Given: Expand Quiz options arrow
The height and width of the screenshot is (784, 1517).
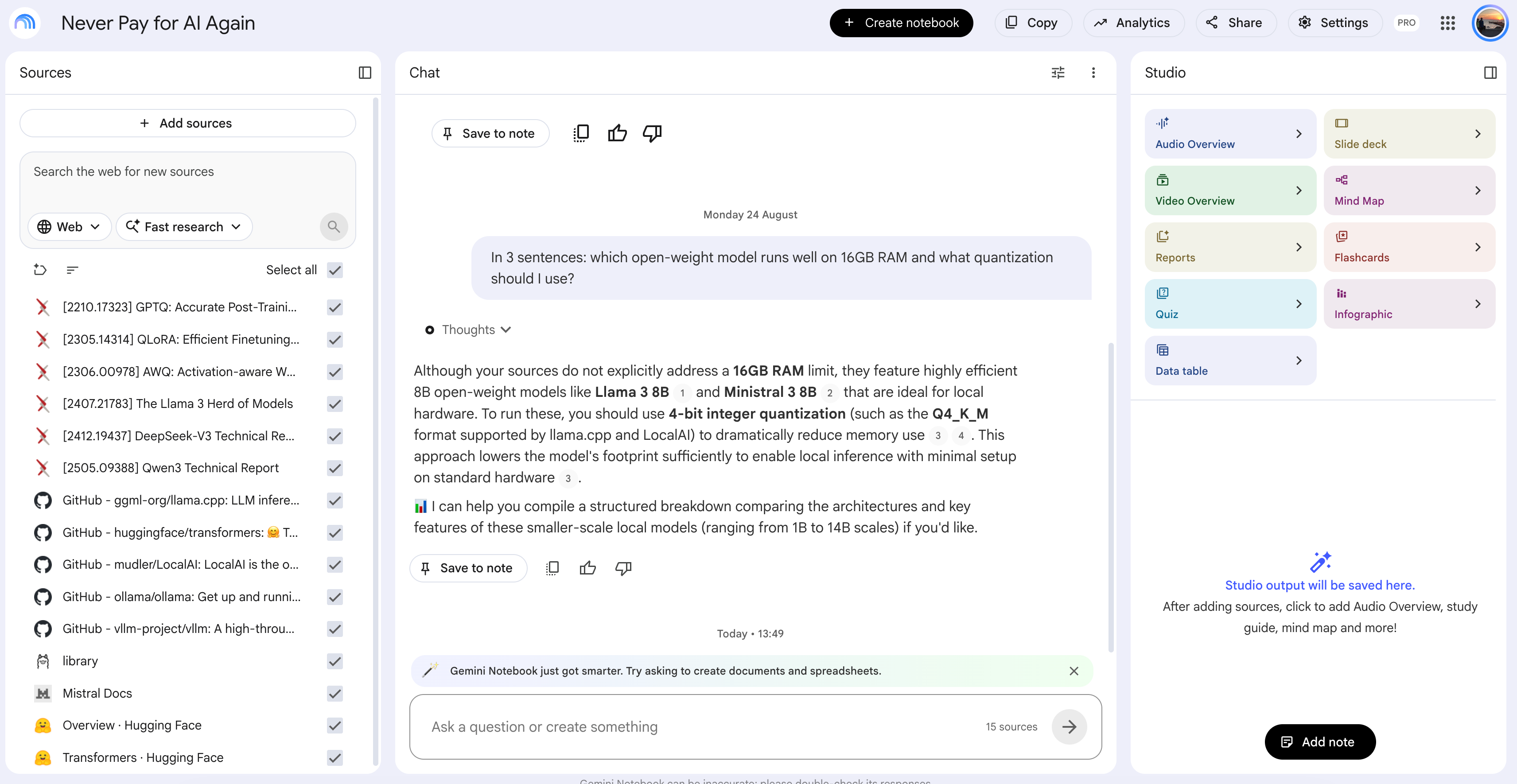Looking at the screenshot, I should (1299, 304).
